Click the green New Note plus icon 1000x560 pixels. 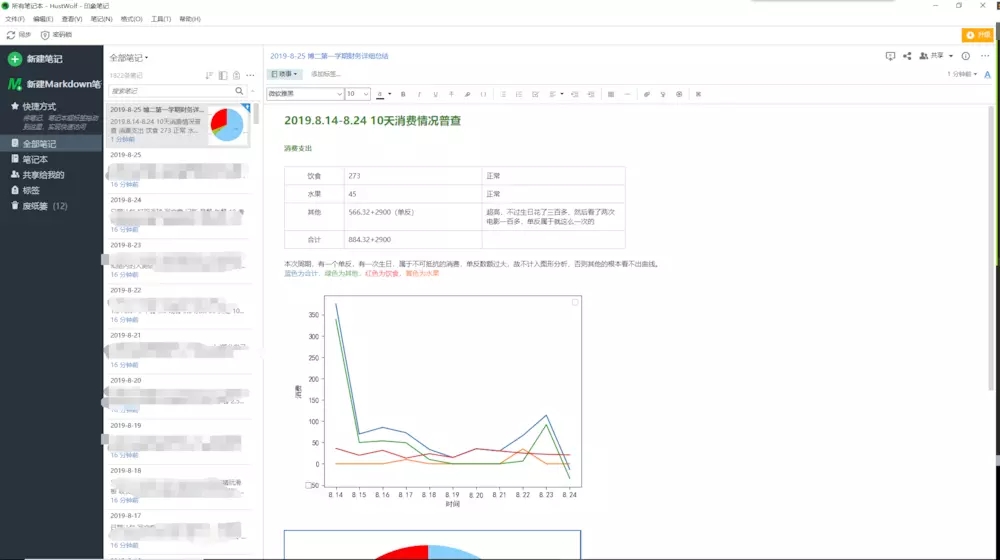(x=14, y=59)
